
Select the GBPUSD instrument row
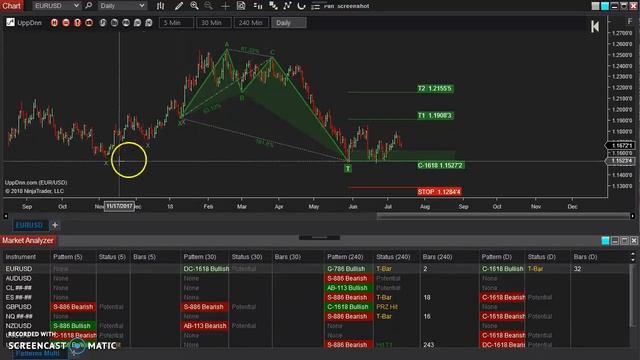[x=18, y=307]
